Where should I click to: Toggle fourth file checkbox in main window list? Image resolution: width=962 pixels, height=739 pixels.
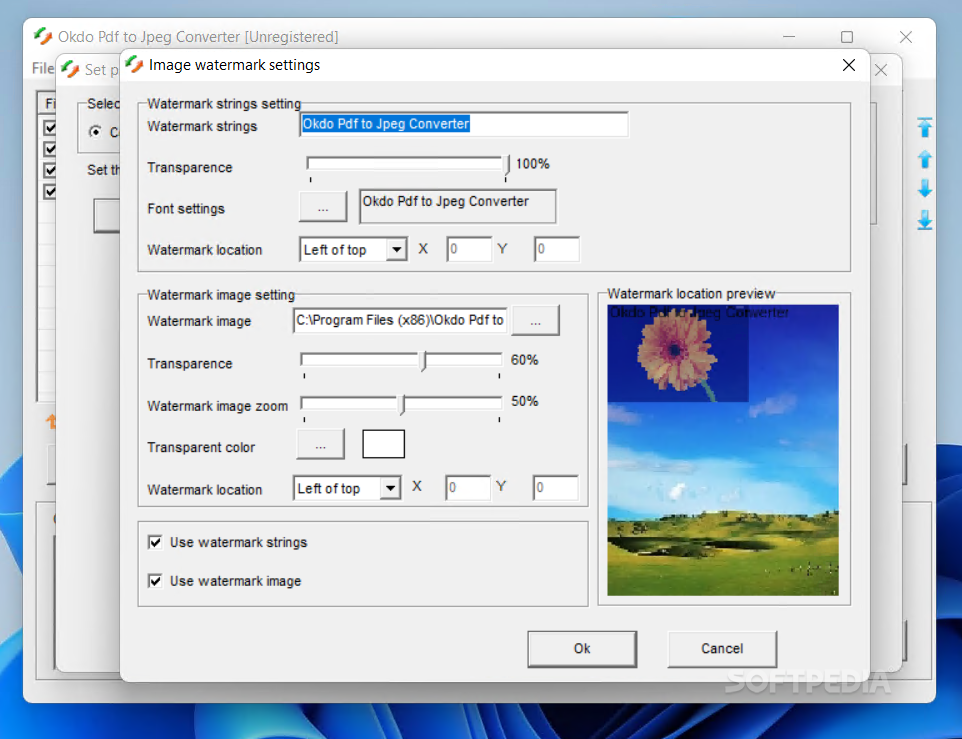[x=50, y=192]
